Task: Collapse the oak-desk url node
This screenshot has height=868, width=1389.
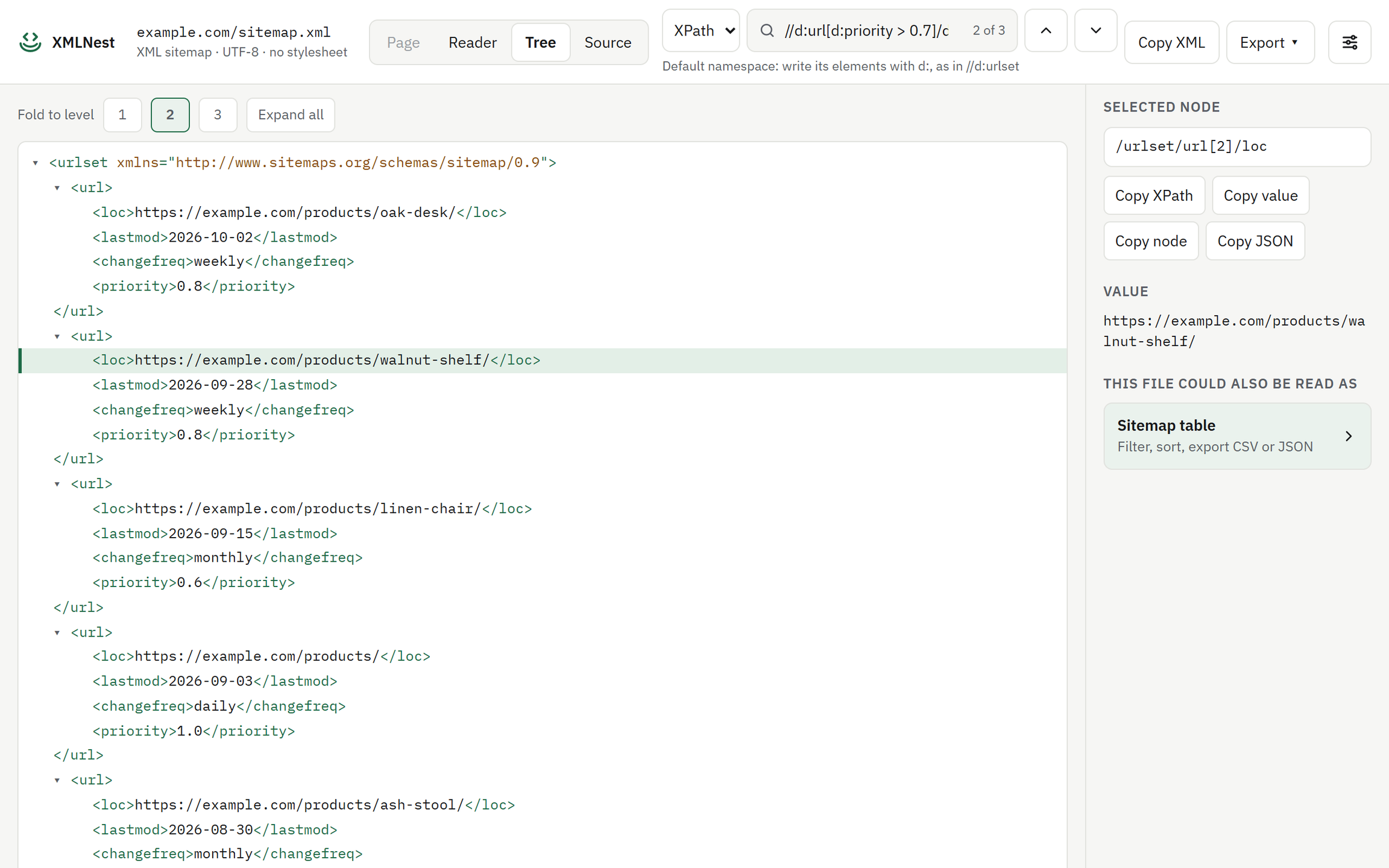Action: pyautogui.click(x=57, y=188)
